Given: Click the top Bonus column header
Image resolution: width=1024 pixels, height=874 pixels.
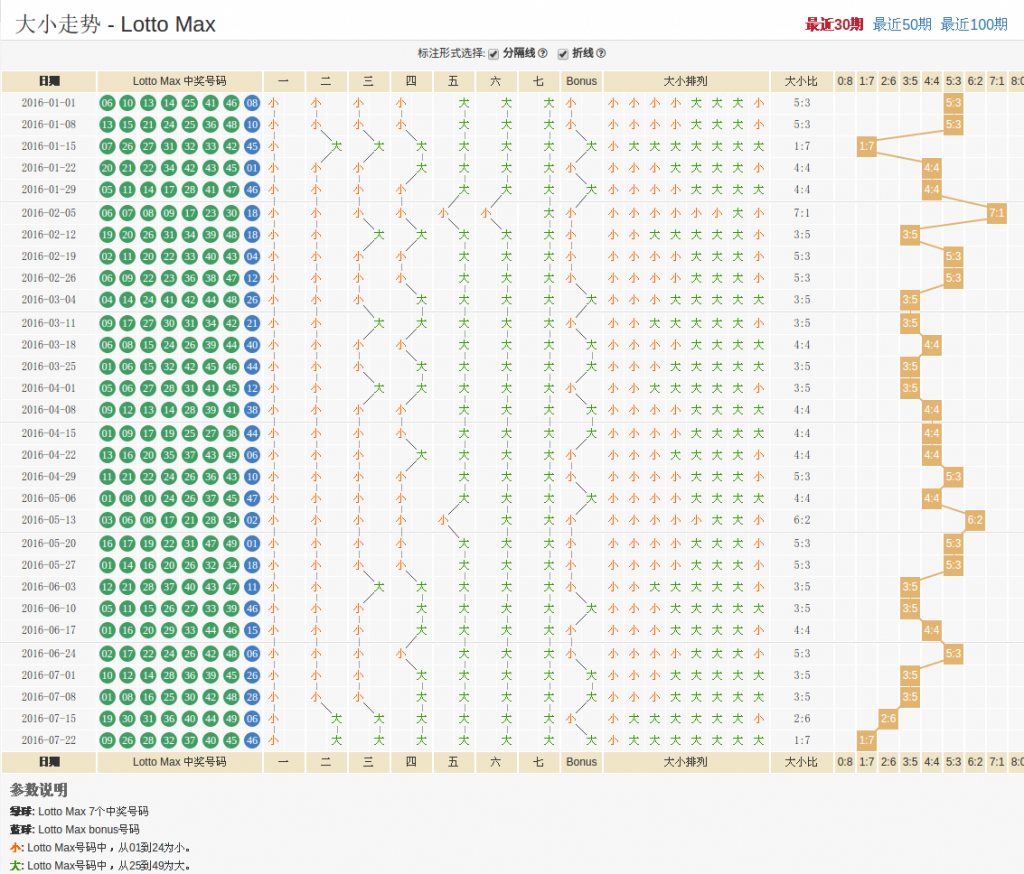Looking at the screenshot, I should (x=581, y=82).
